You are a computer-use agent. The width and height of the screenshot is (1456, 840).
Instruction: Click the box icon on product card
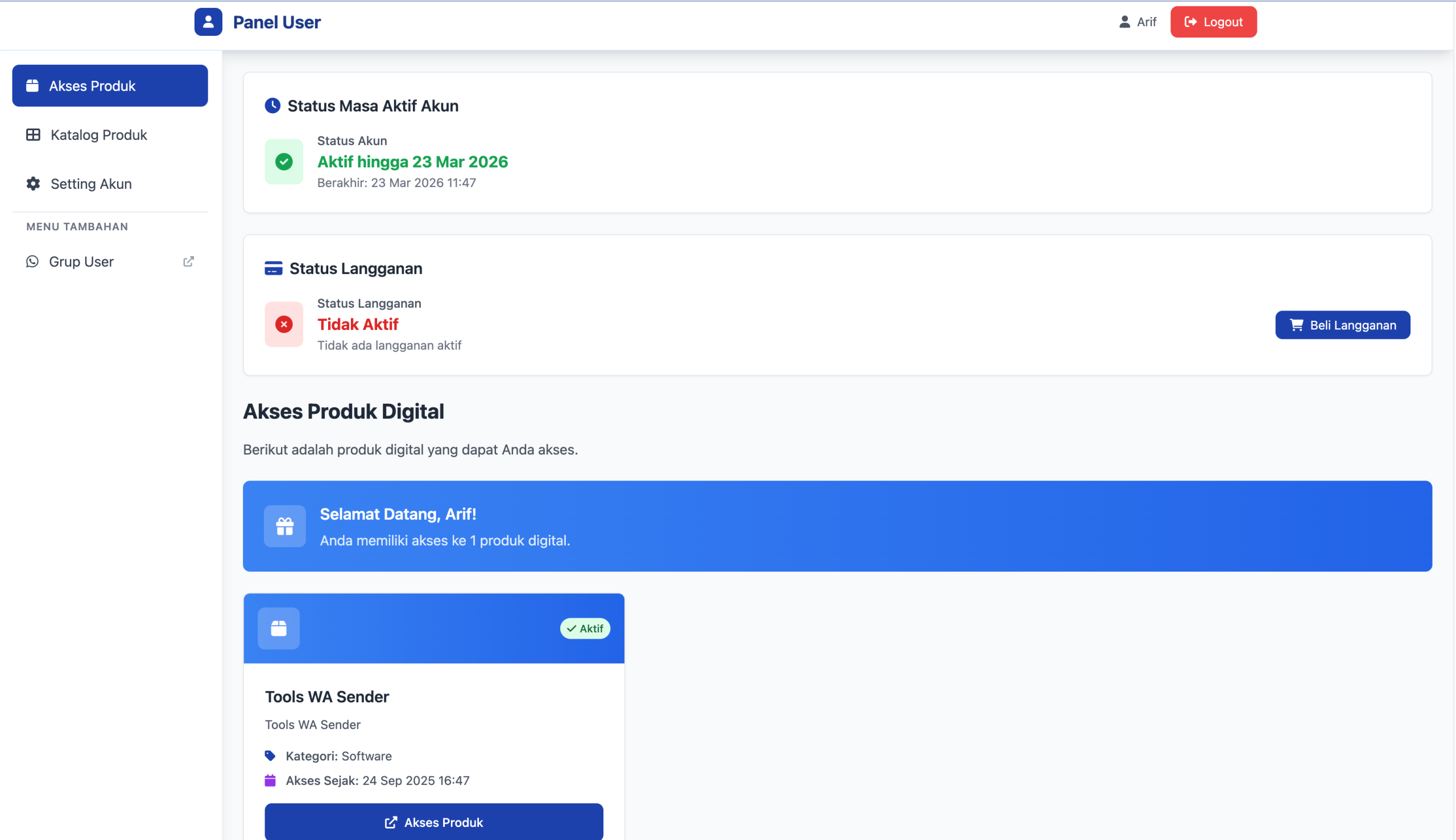click(x=279, y=628)
